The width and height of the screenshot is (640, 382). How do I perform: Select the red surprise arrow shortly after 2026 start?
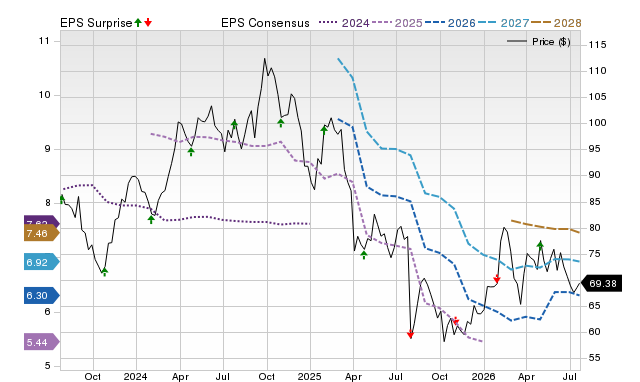click(497, 279)
